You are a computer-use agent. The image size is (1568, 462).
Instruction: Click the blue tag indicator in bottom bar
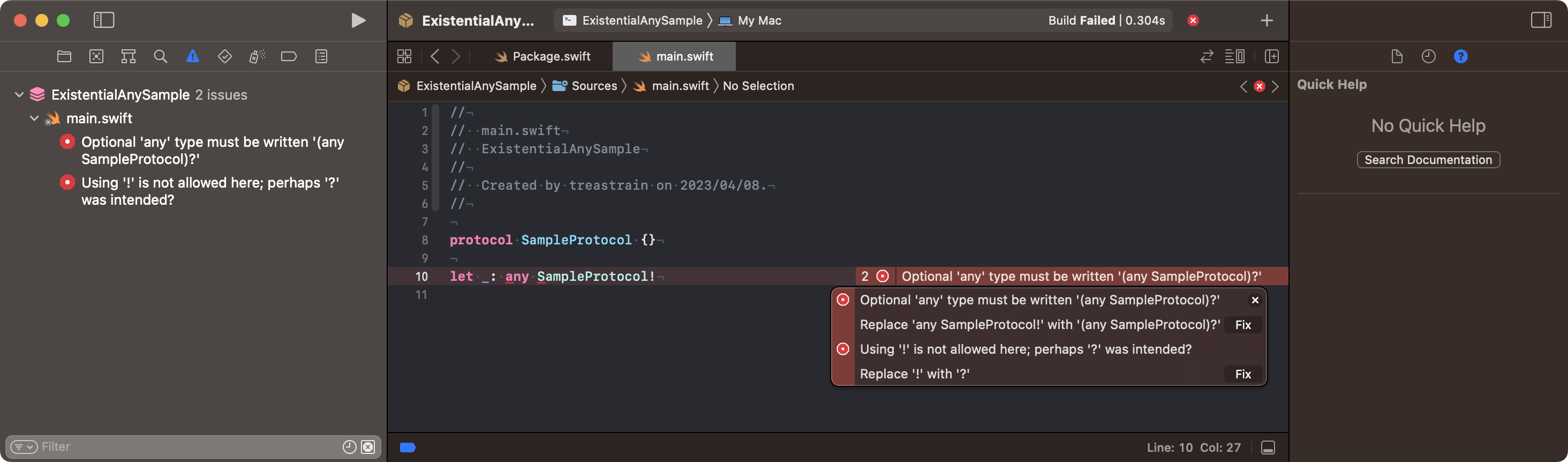pyautogui.click(x=408, y=448)
